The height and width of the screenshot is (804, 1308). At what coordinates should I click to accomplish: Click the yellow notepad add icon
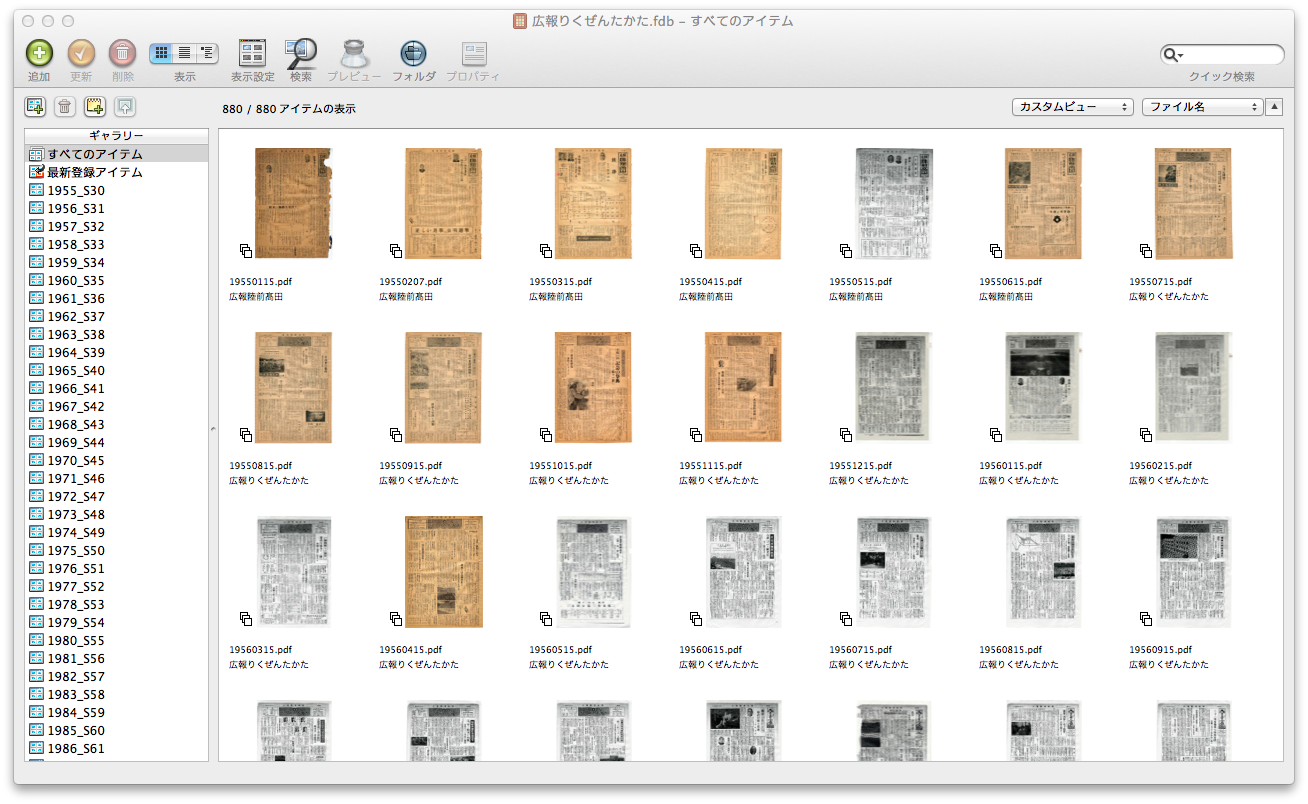coord(95,106)
